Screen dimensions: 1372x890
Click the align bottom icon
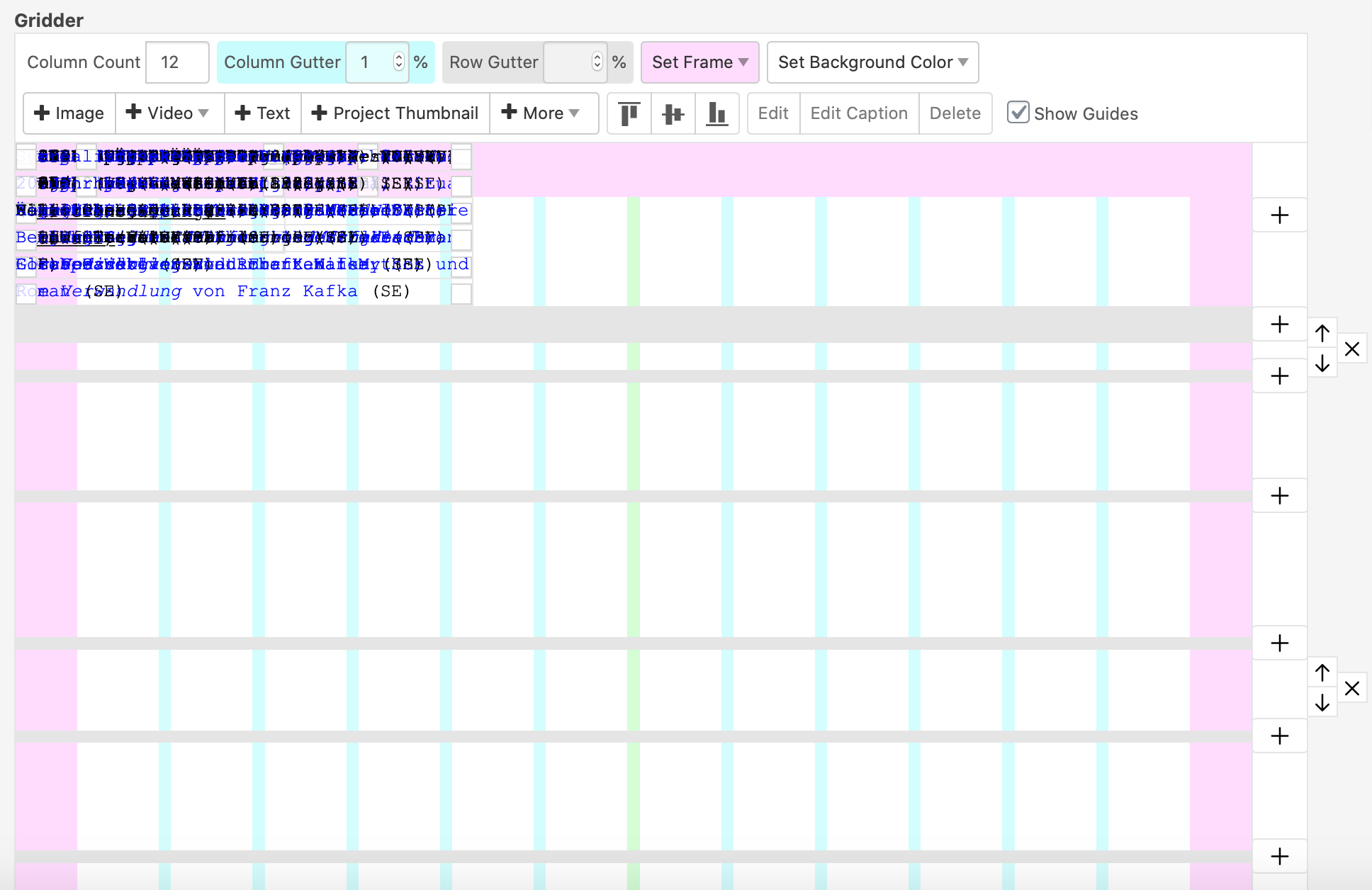716,113
